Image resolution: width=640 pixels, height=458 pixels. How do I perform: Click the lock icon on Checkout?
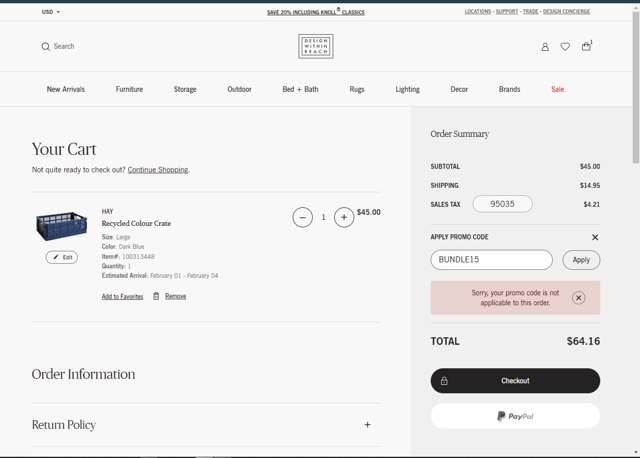coord(444,381)
